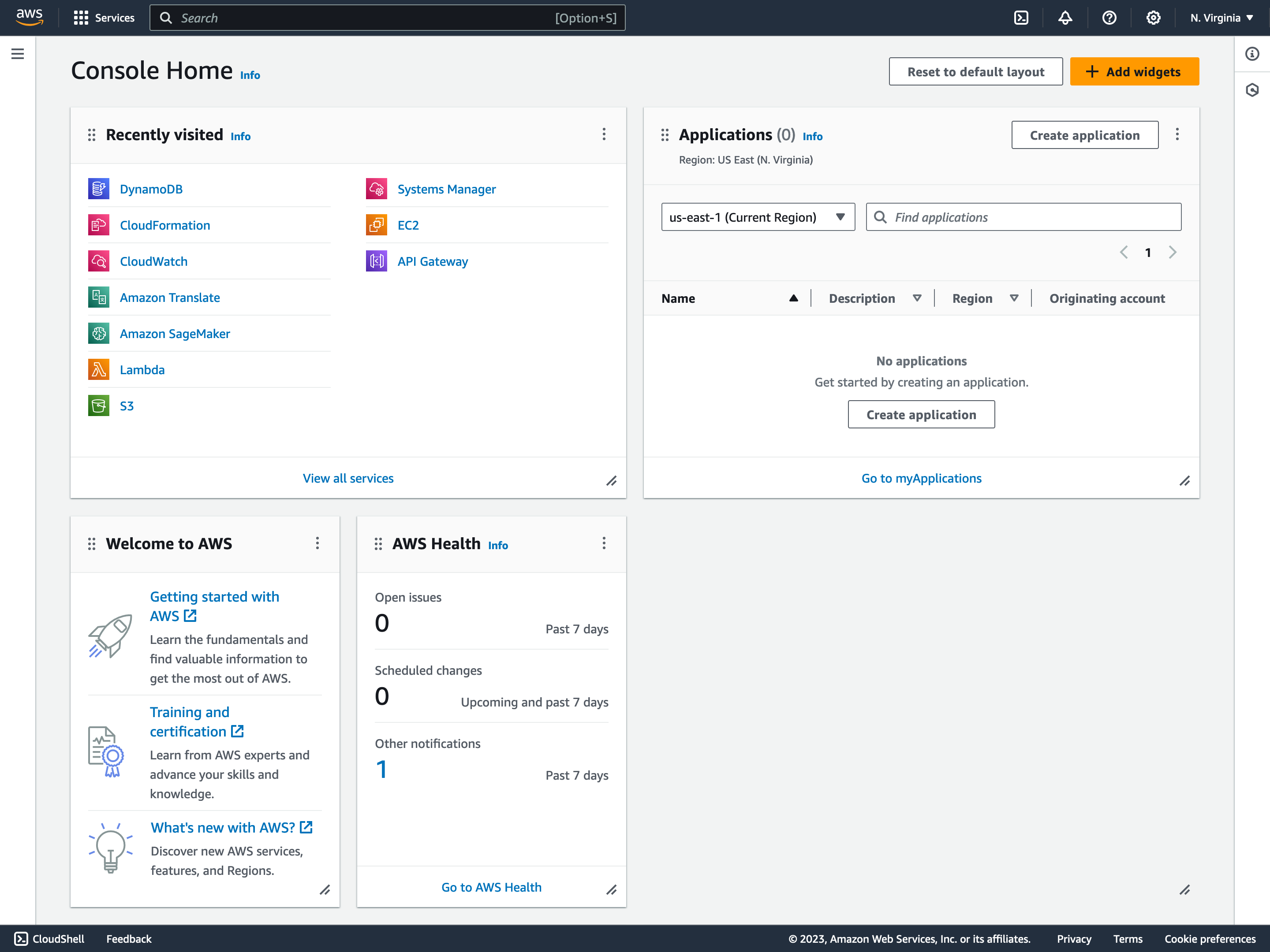
Task: Click the EC2 service icon
Action: pos(377,225)
